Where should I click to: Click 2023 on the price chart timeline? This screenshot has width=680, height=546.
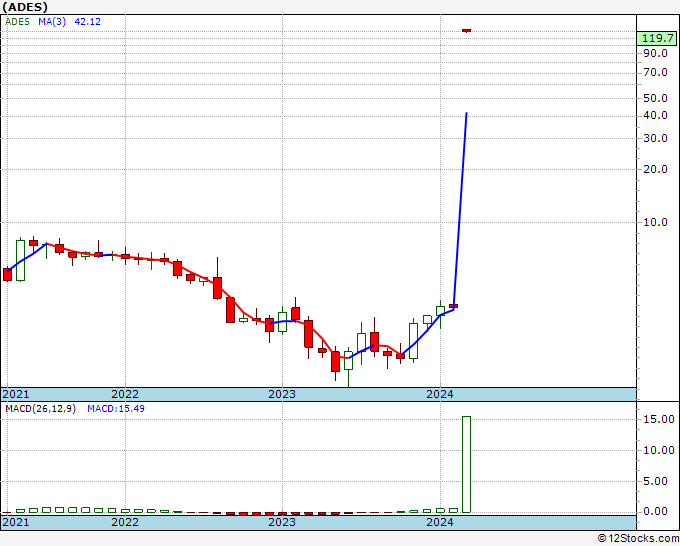[x=282, y=394]
